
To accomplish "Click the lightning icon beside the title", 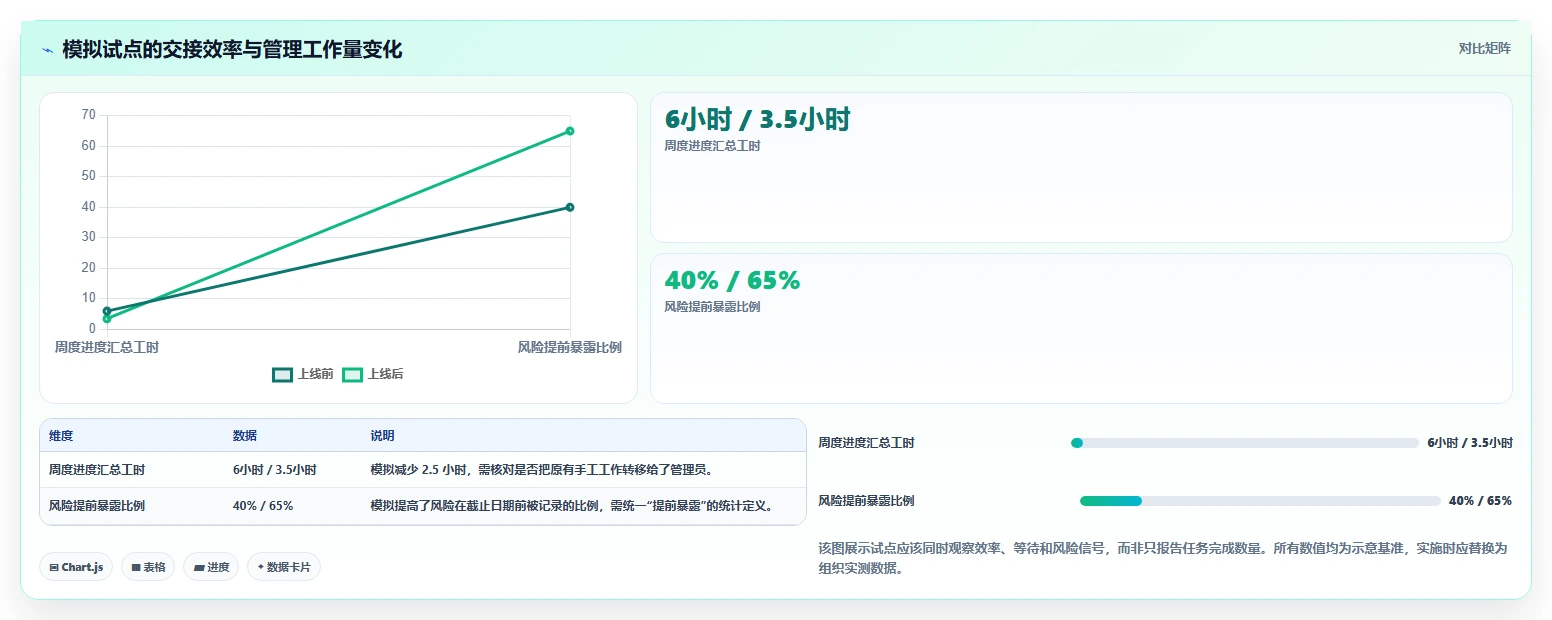I will (x=47, y=50).
